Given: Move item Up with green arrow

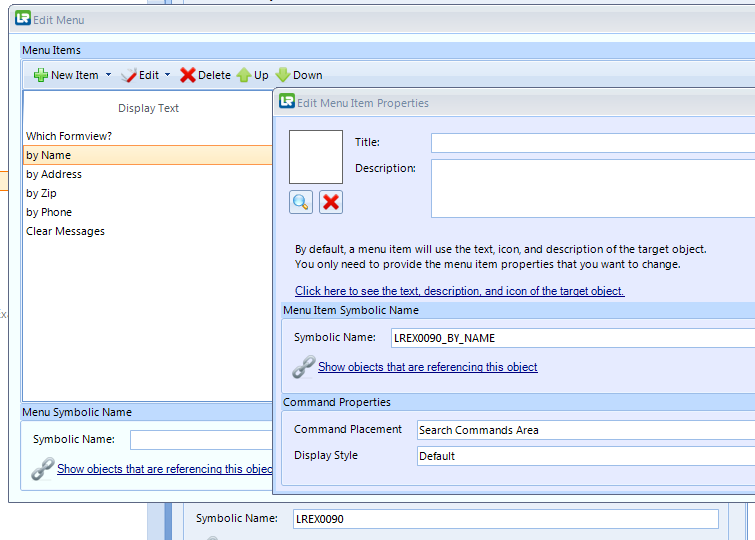Looking at the screenshot, I should click(244, 75).
